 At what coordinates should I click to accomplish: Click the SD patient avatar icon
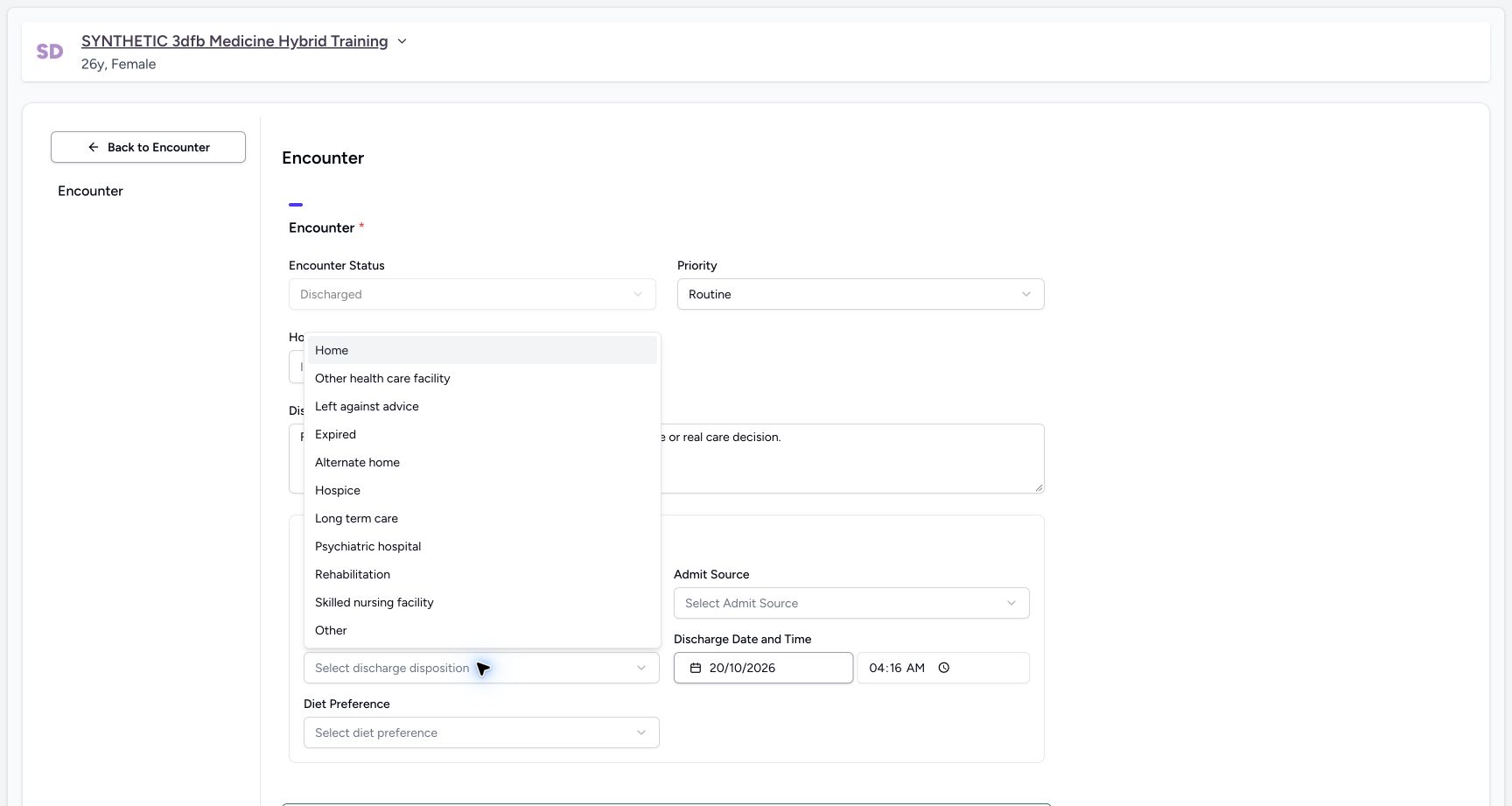tap(50, 52)
